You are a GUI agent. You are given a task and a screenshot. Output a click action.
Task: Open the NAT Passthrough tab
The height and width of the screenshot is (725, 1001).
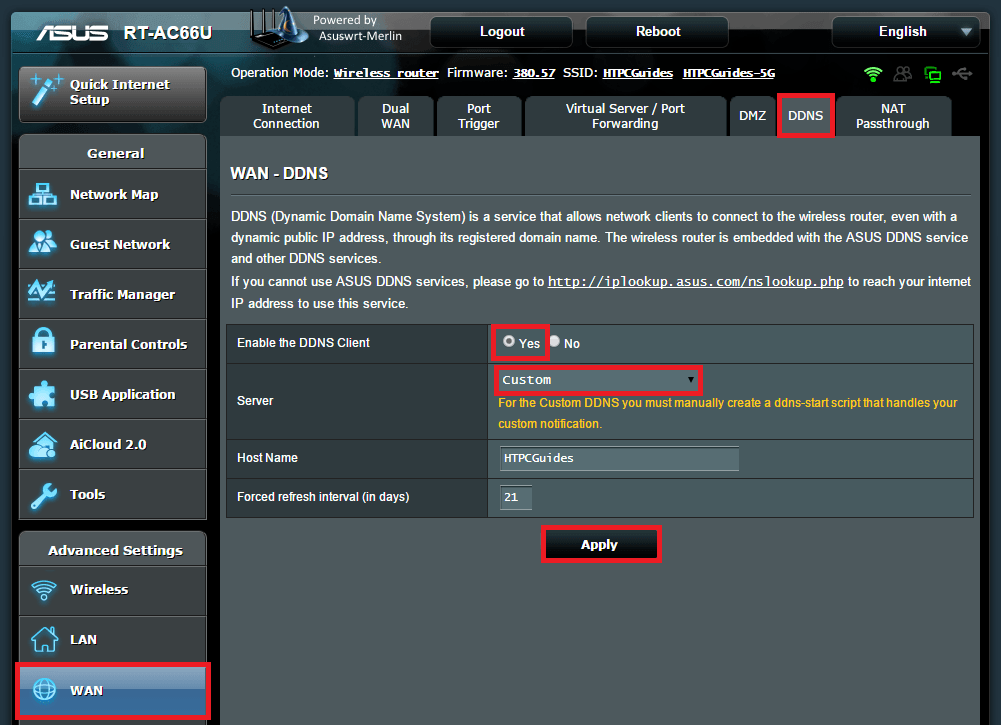point(892,116)
